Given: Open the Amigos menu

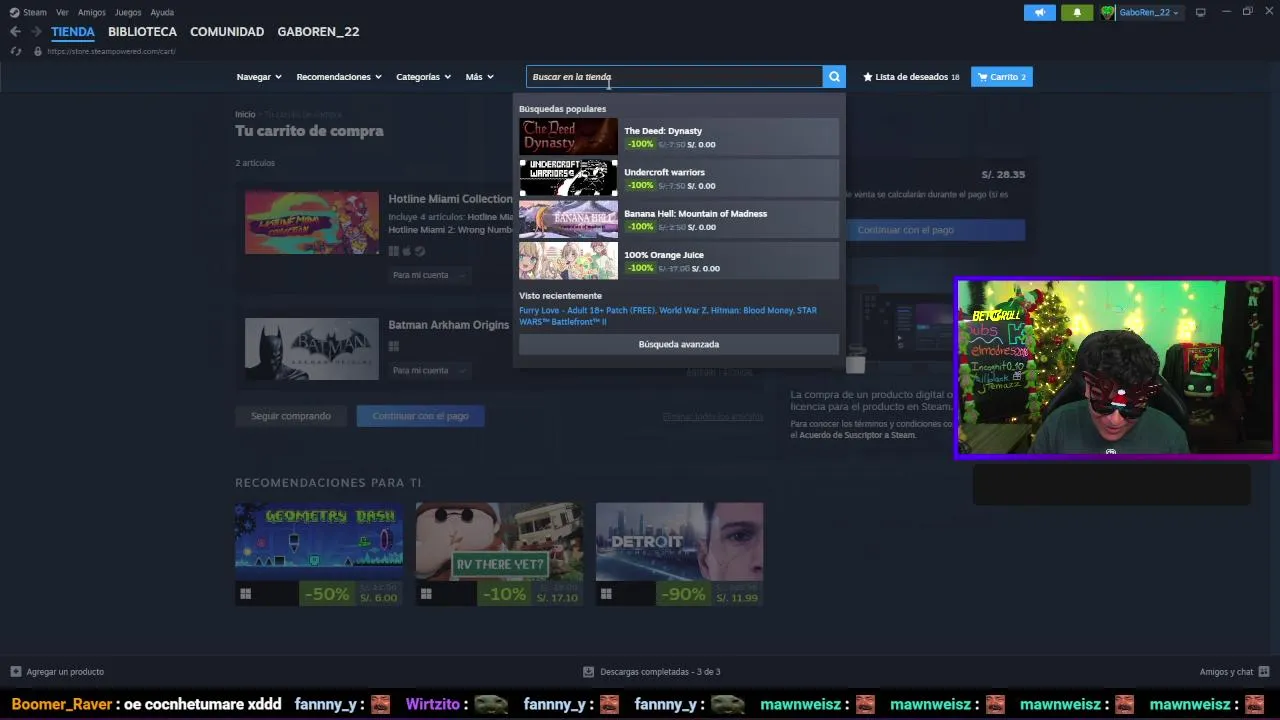Looking at the screenshot, I should tap(91, 12).
